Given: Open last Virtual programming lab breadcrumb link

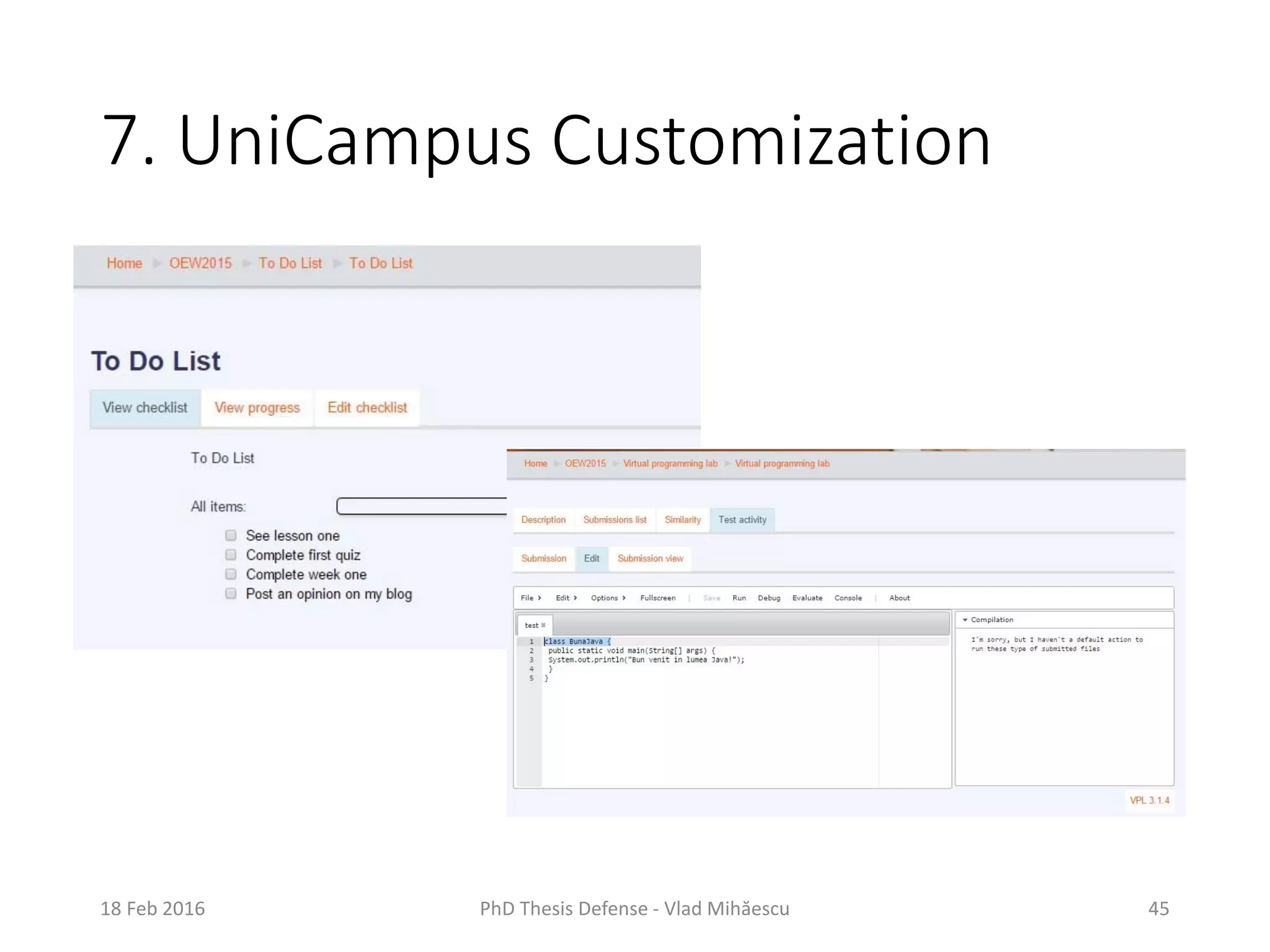Looking at the screenshot, I should click(x=782, y=464).
